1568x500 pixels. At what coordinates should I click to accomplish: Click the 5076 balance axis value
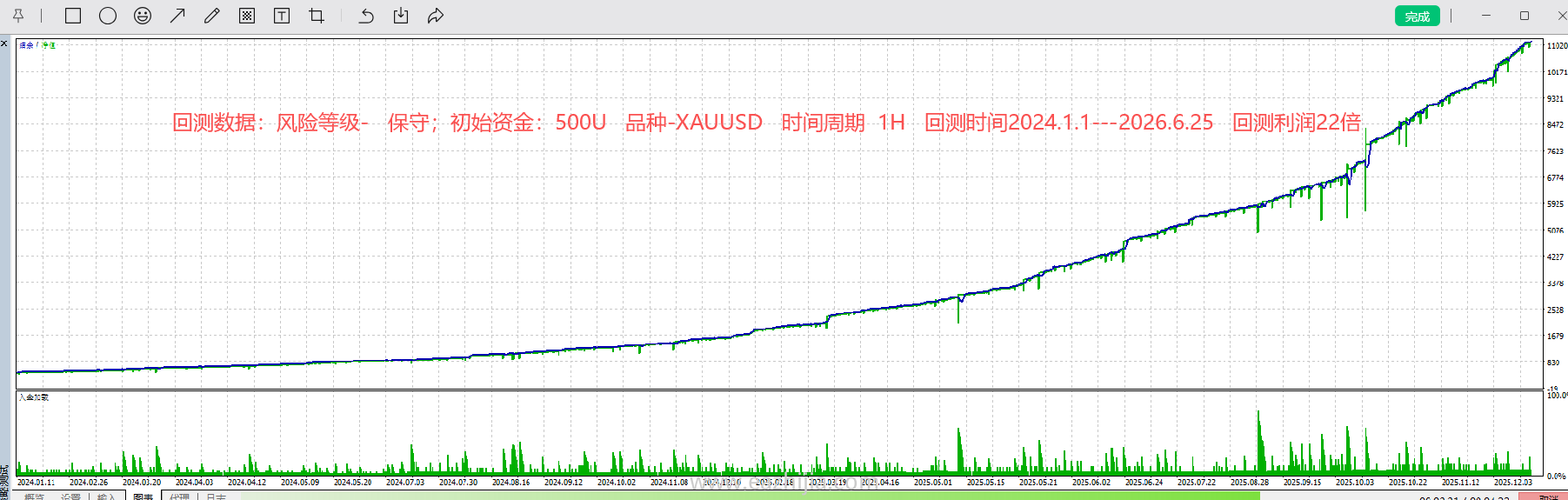pos(1555,230)
